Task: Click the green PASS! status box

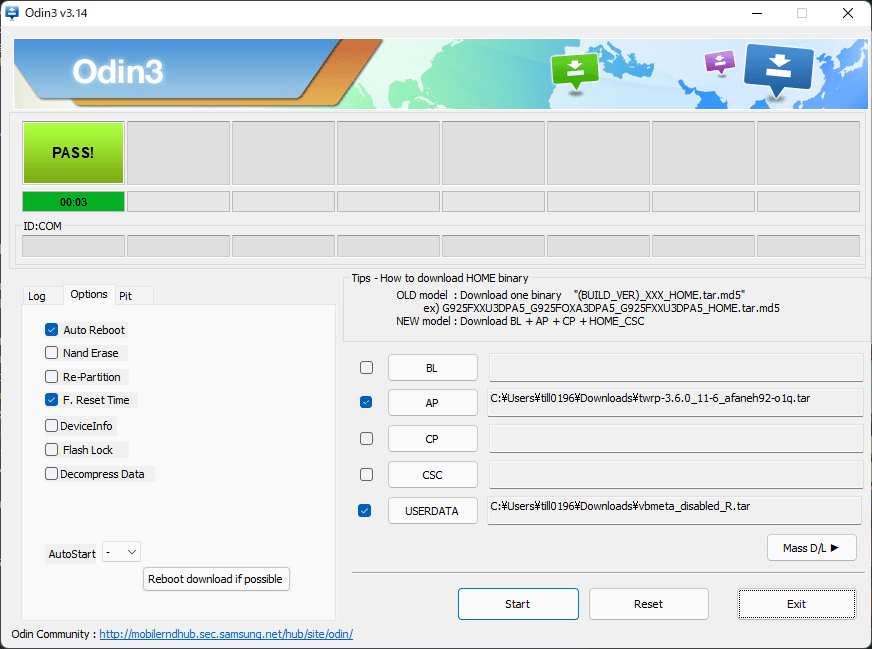Action: coord(73,153)
